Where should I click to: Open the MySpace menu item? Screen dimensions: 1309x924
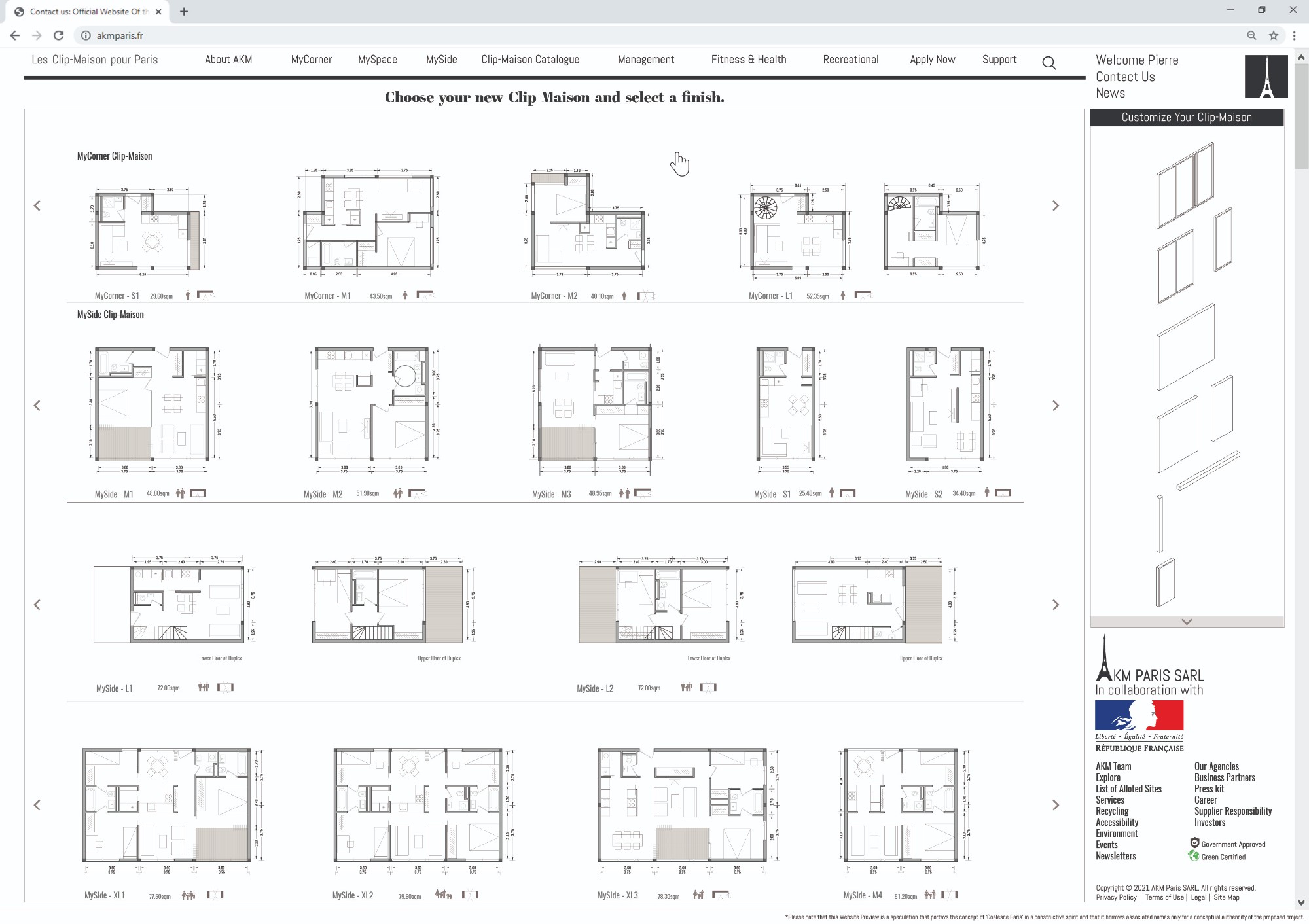[x=378, y=60]
